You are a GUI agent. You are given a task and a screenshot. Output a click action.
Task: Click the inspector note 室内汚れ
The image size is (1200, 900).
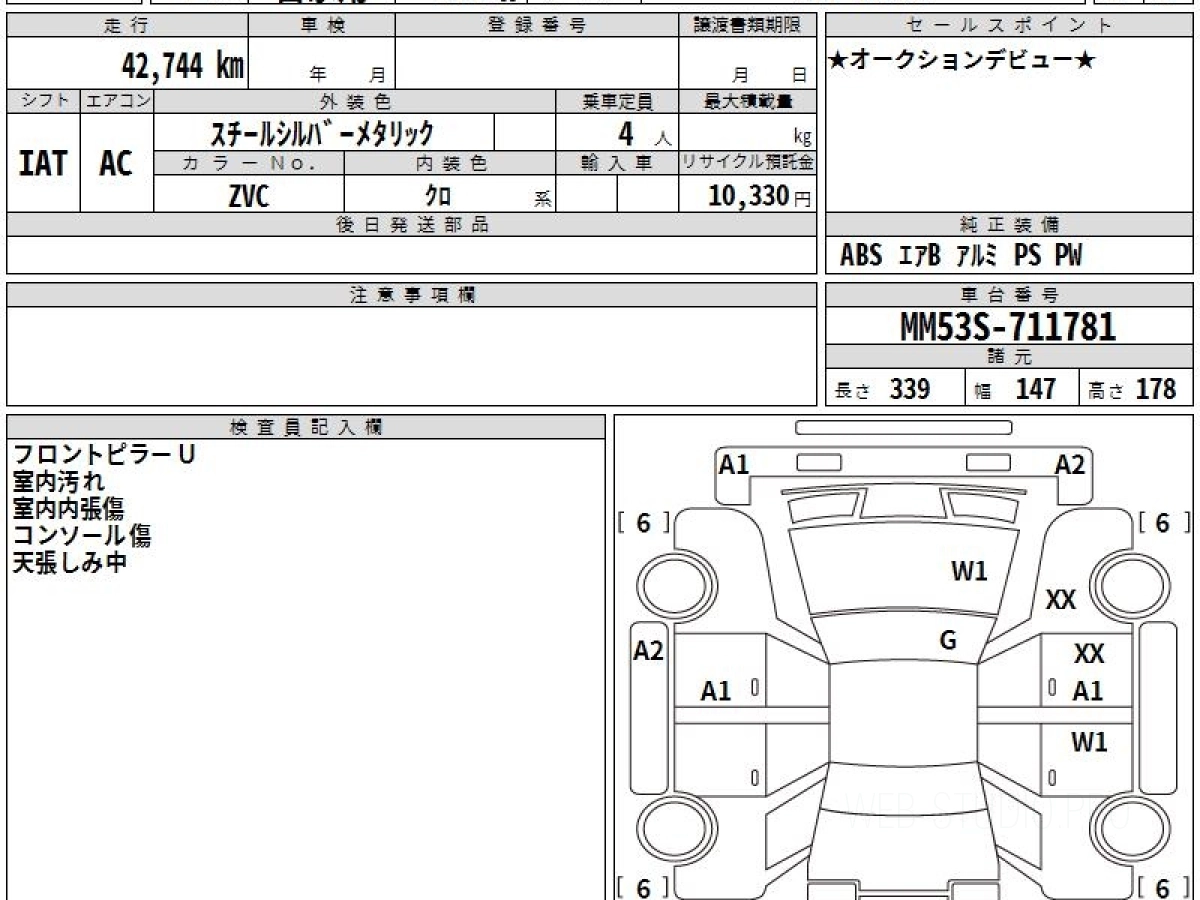[58, 481]
